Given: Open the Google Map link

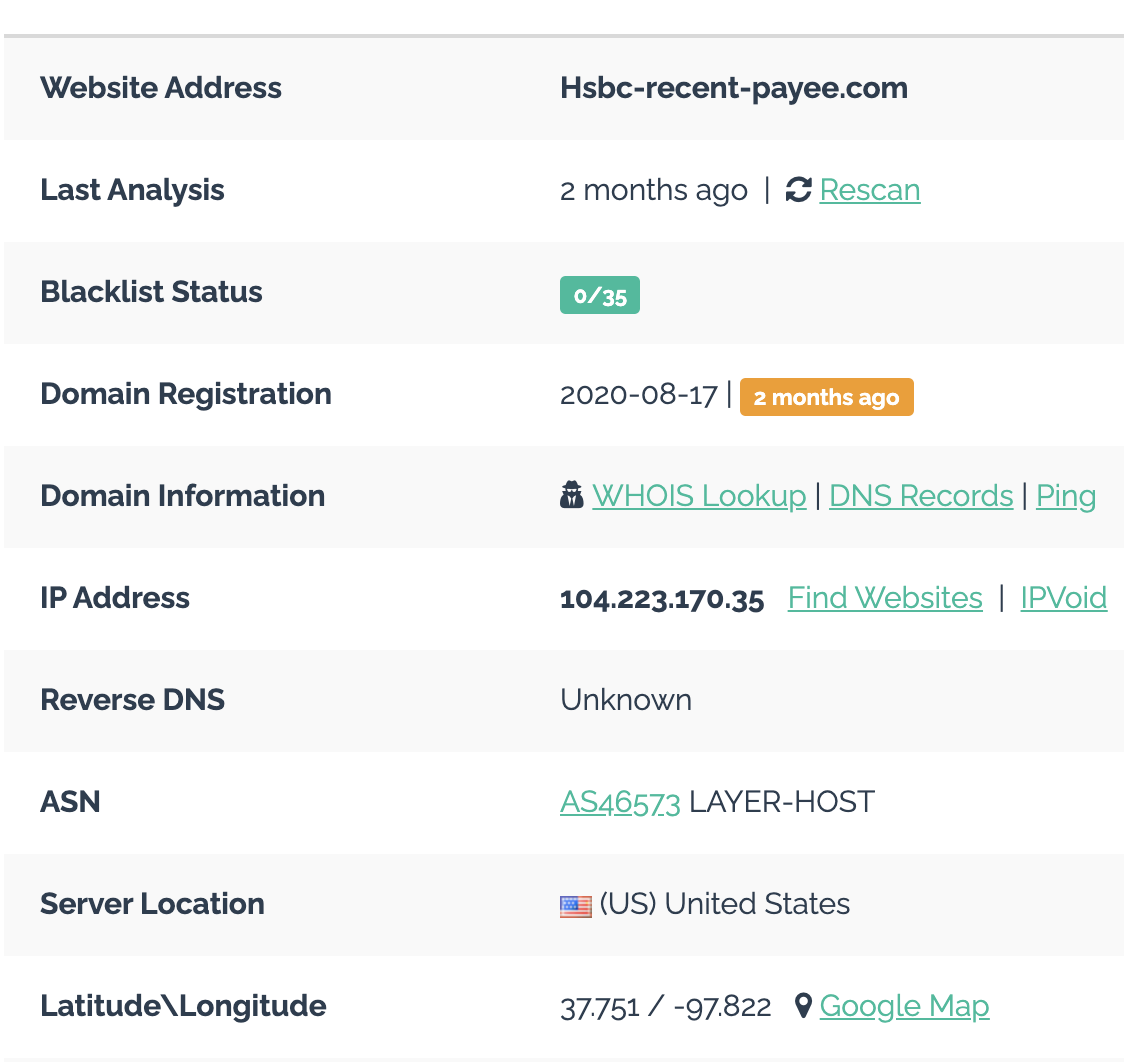Looking at the screenshot, I should click(904, 1006).
